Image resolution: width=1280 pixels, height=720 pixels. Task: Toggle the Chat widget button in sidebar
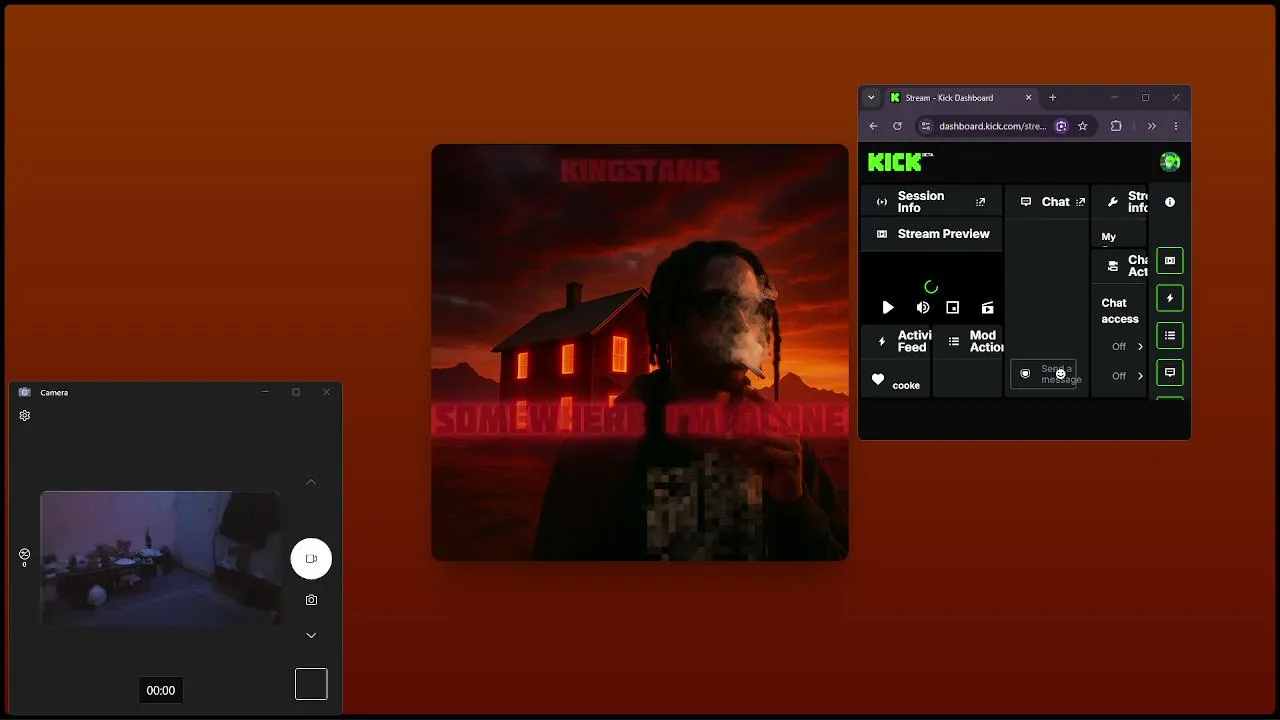[1170, 372]
